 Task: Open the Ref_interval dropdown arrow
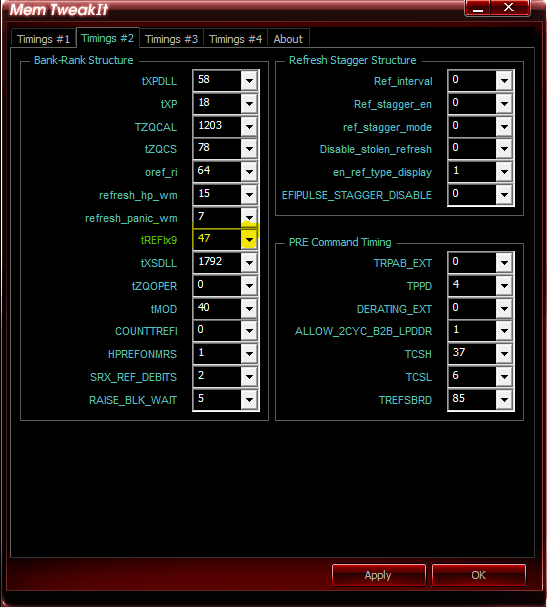click(504, 81)
